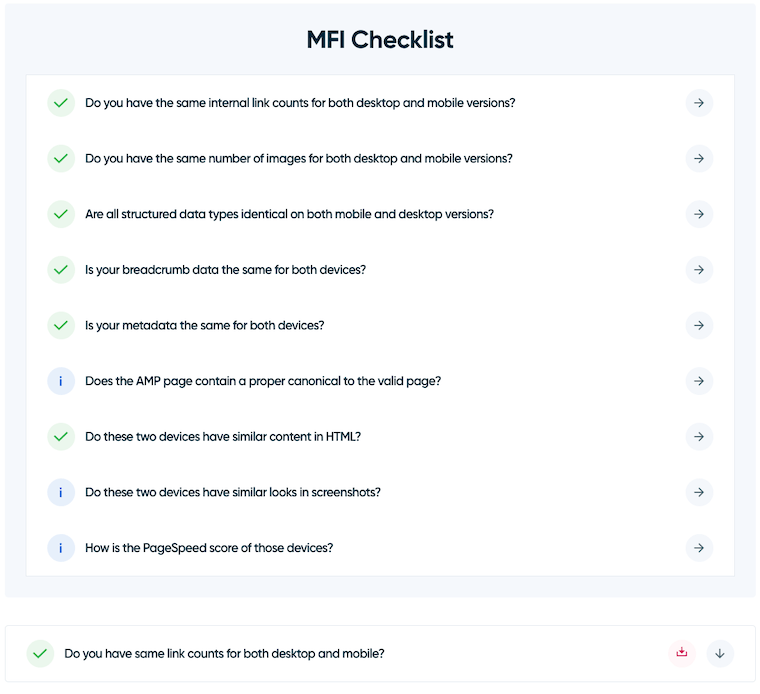Screen dimensions: 760x694
Task: Click the MFI Checklist heading
Action: [x=380, y=40]
